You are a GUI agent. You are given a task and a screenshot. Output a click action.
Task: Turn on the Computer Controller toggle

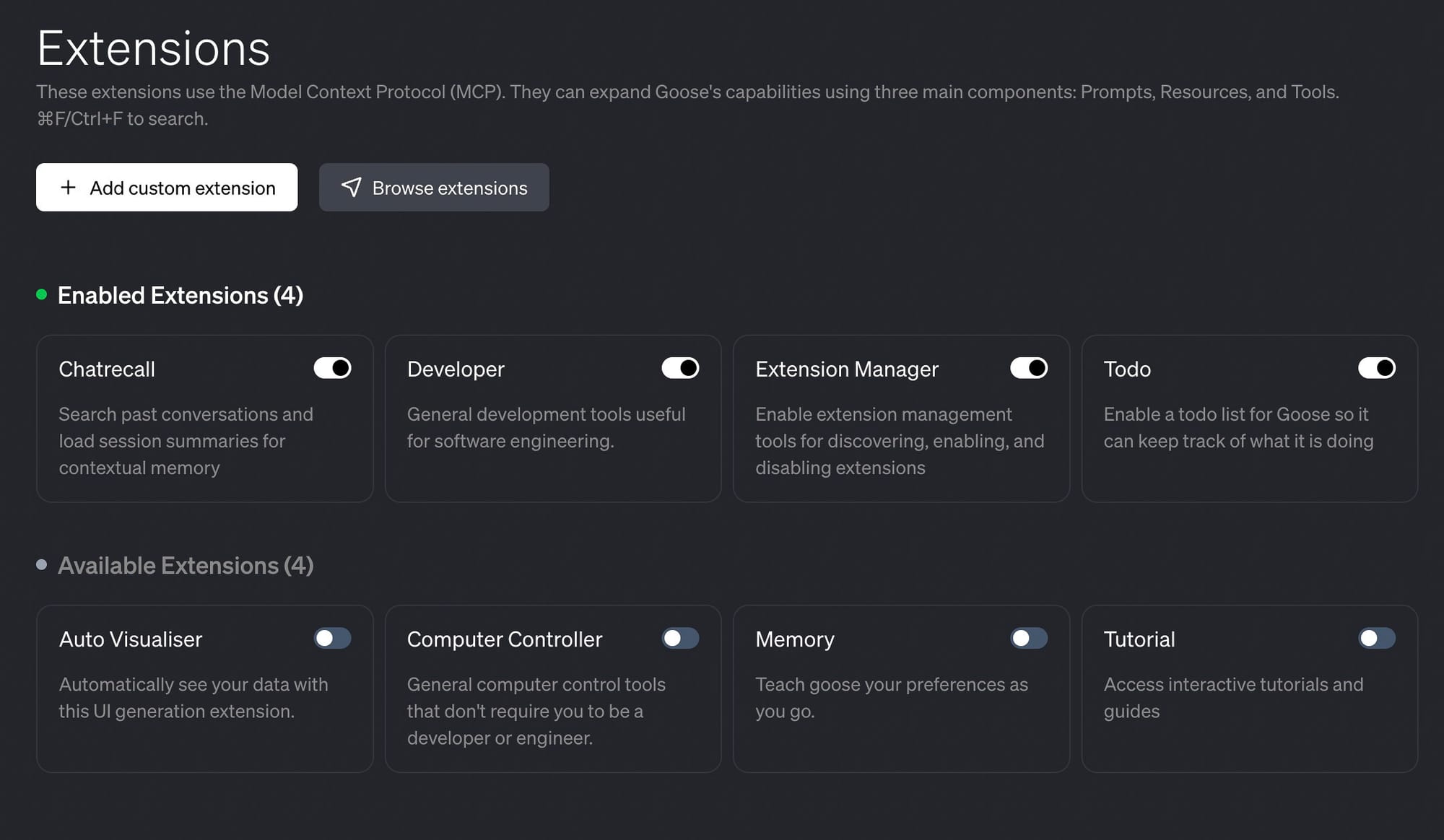[680, 639]
